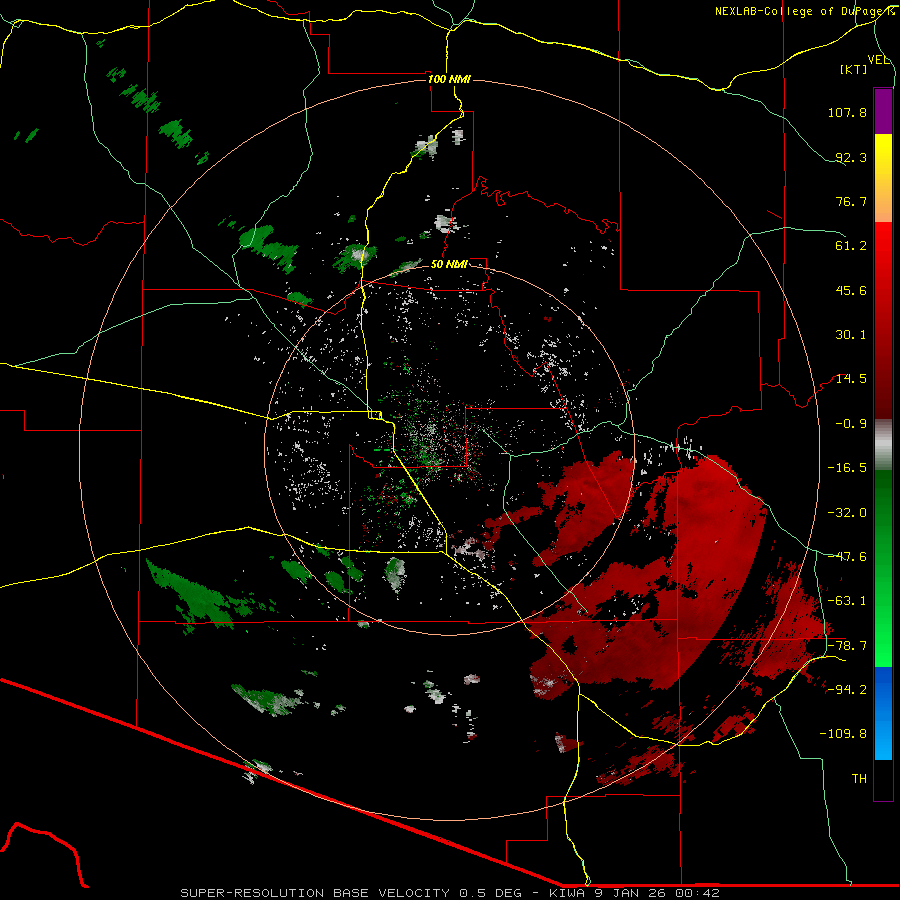Click the 100 NMI range ring label

tap(449, 79)
